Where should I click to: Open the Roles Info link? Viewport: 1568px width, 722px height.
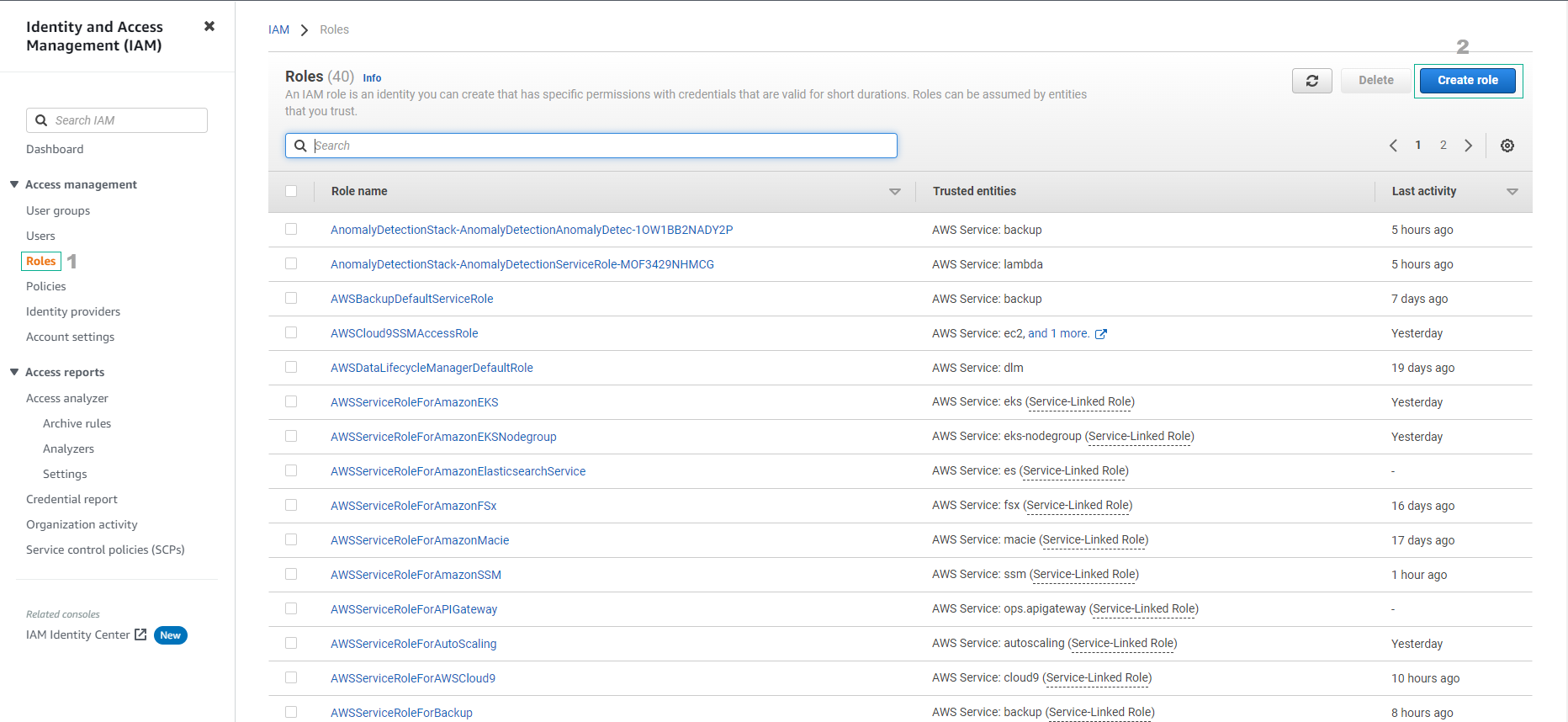coord(372,78)
